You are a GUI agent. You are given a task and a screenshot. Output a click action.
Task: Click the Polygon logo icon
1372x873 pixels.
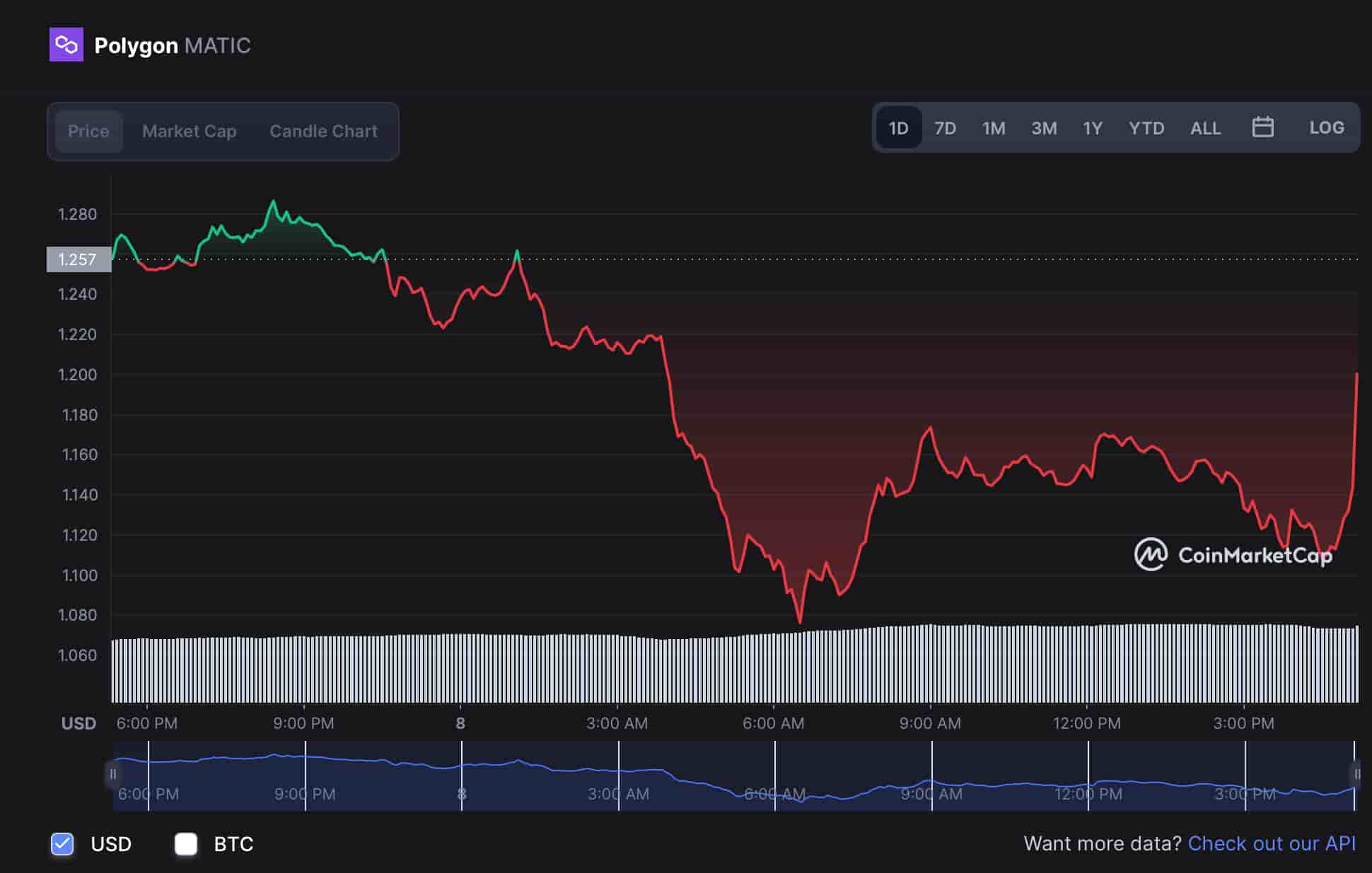pyautogui.click(x=65, y=45)
